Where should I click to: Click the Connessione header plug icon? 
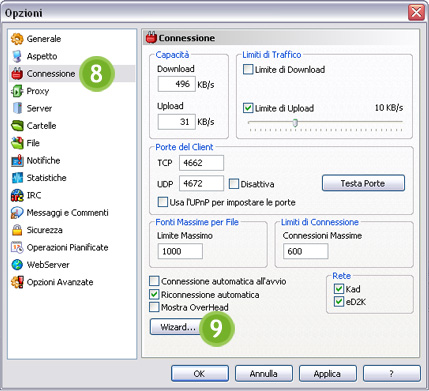pyautogui.click(x=151, y=38)
